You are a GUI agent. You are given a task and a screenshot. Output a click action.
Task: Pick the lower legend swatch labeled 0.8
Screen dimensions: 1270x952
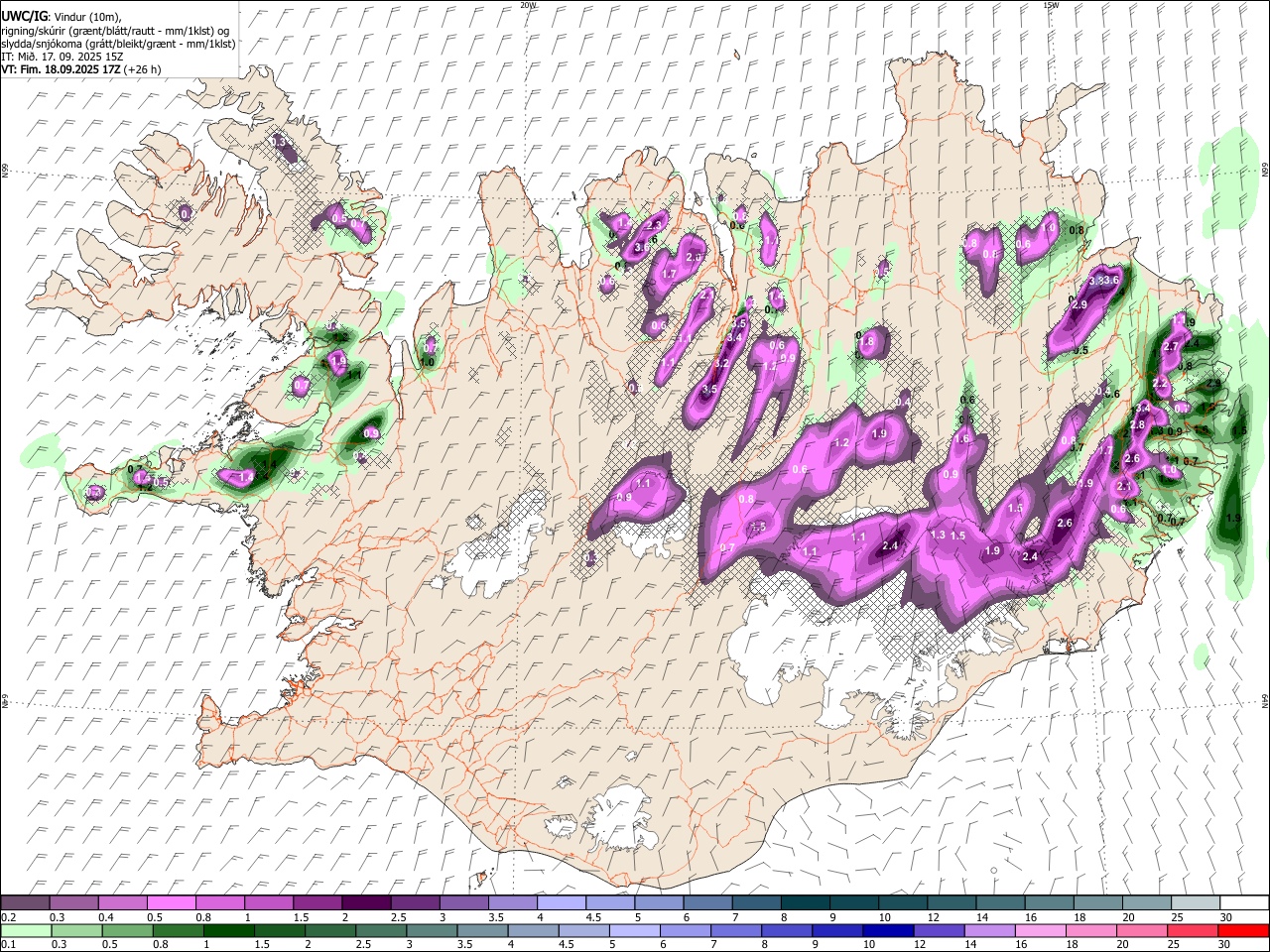(178, 930)
